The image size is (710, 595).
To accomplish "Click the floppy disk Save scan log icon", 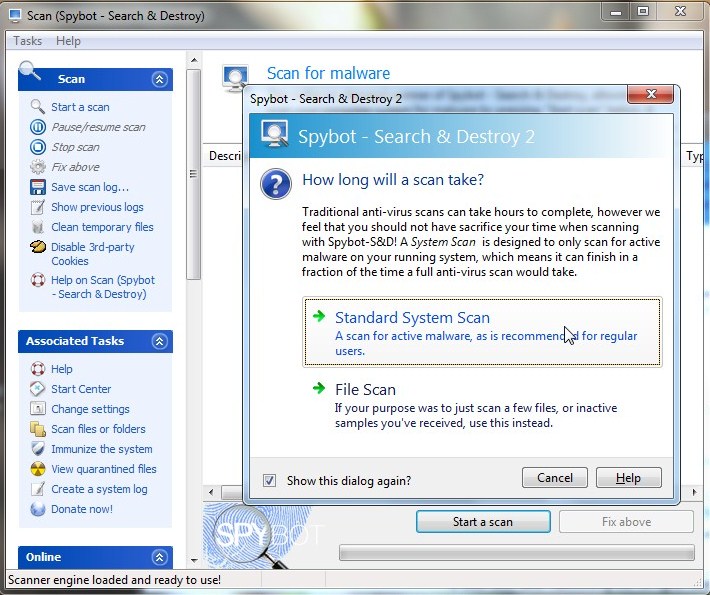I will (x=38, y=187).
